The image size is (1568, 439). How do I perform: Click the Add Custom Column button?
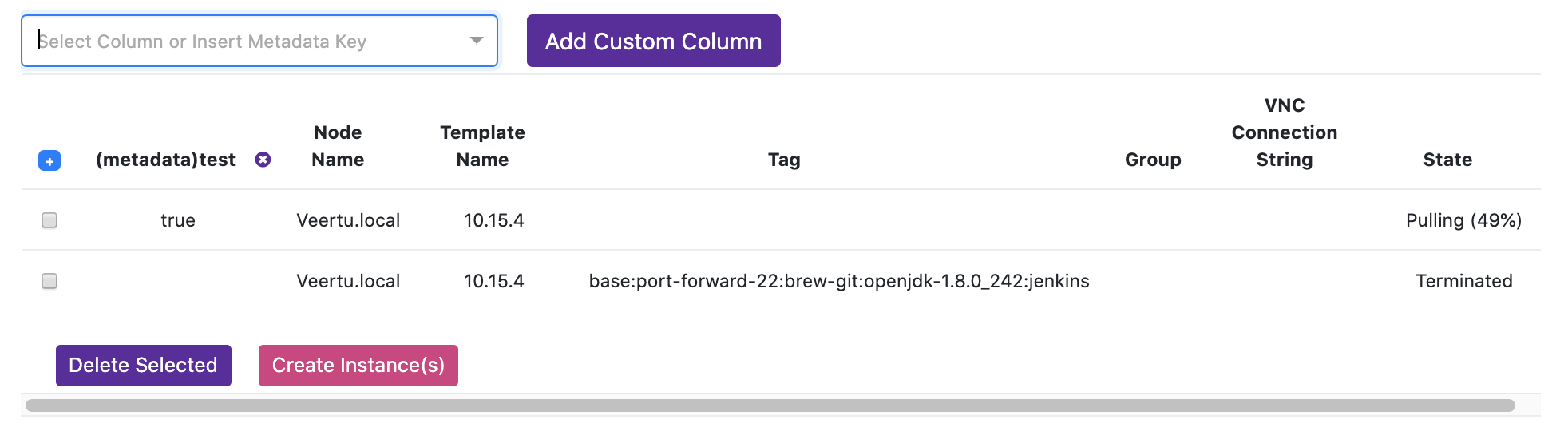tap(653, 41)
